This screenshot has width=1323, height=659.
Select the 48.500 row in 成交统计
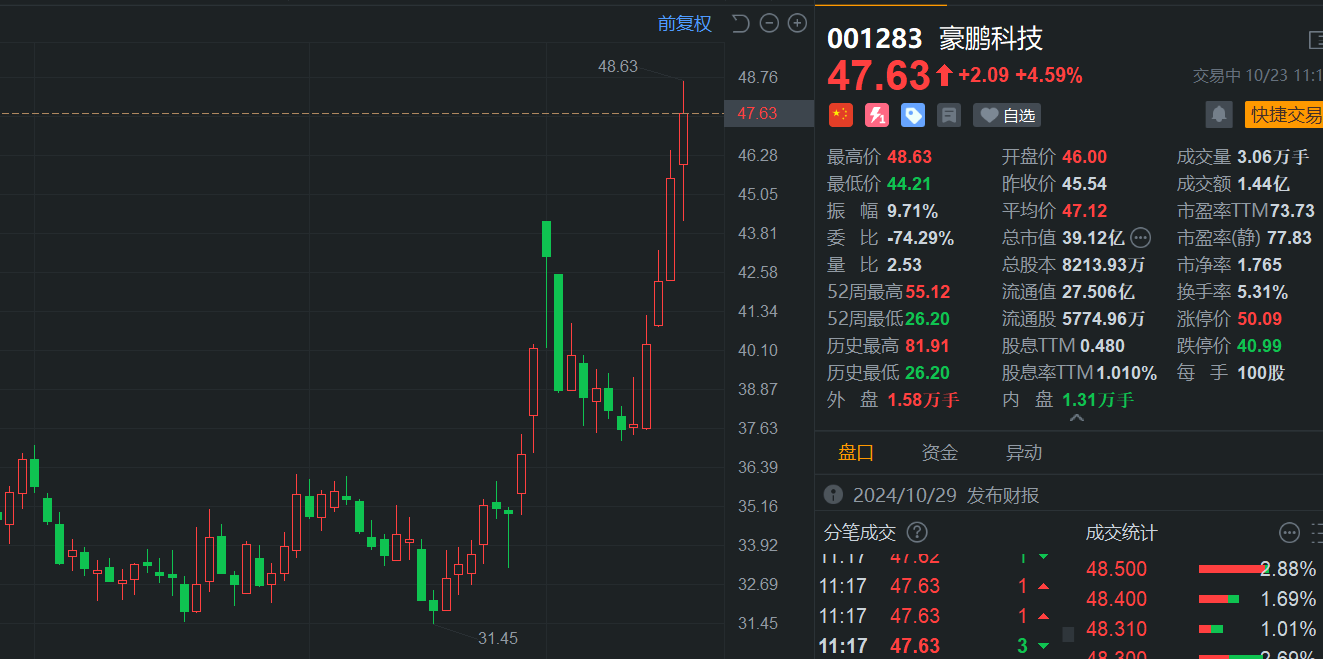click(1201, 569)
